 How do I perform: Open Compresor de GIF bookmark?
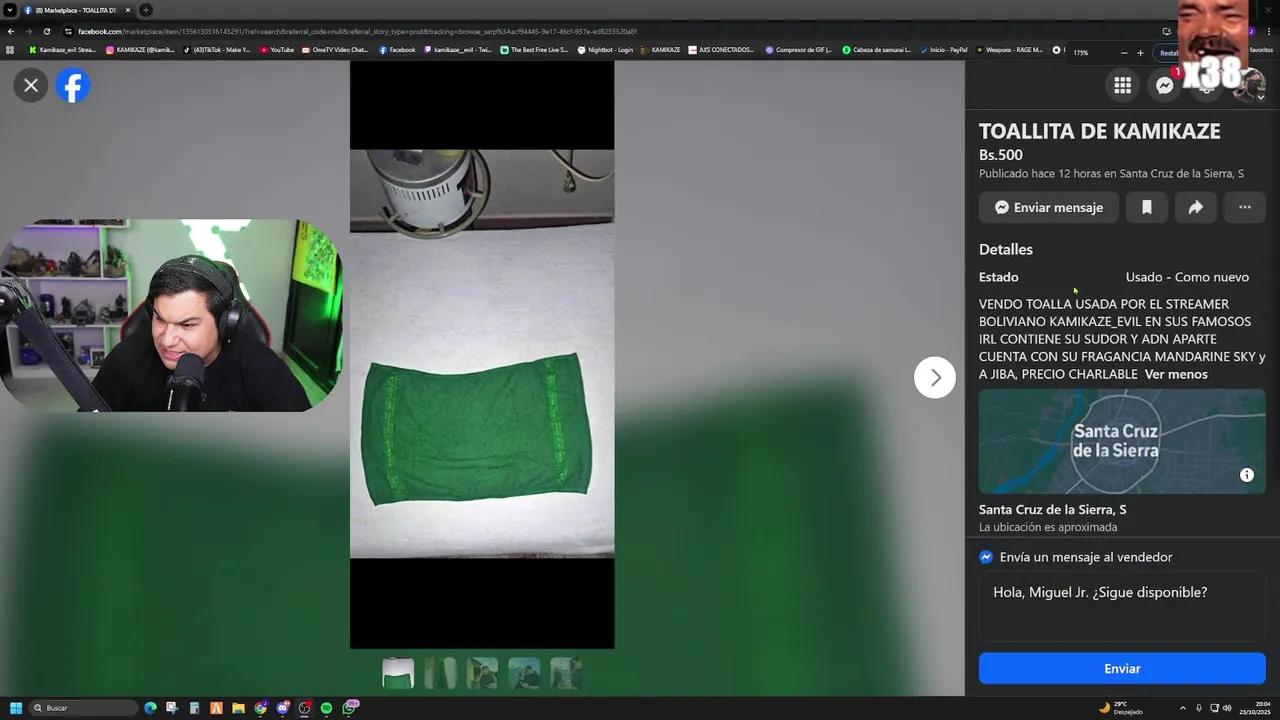(799, 50)
